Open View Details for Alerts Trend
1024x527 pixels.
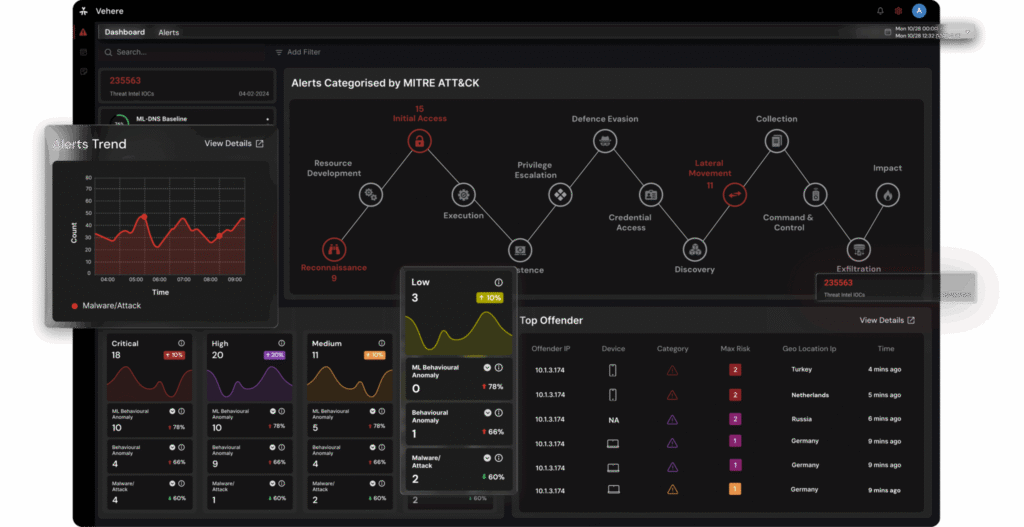click(234, 144)
